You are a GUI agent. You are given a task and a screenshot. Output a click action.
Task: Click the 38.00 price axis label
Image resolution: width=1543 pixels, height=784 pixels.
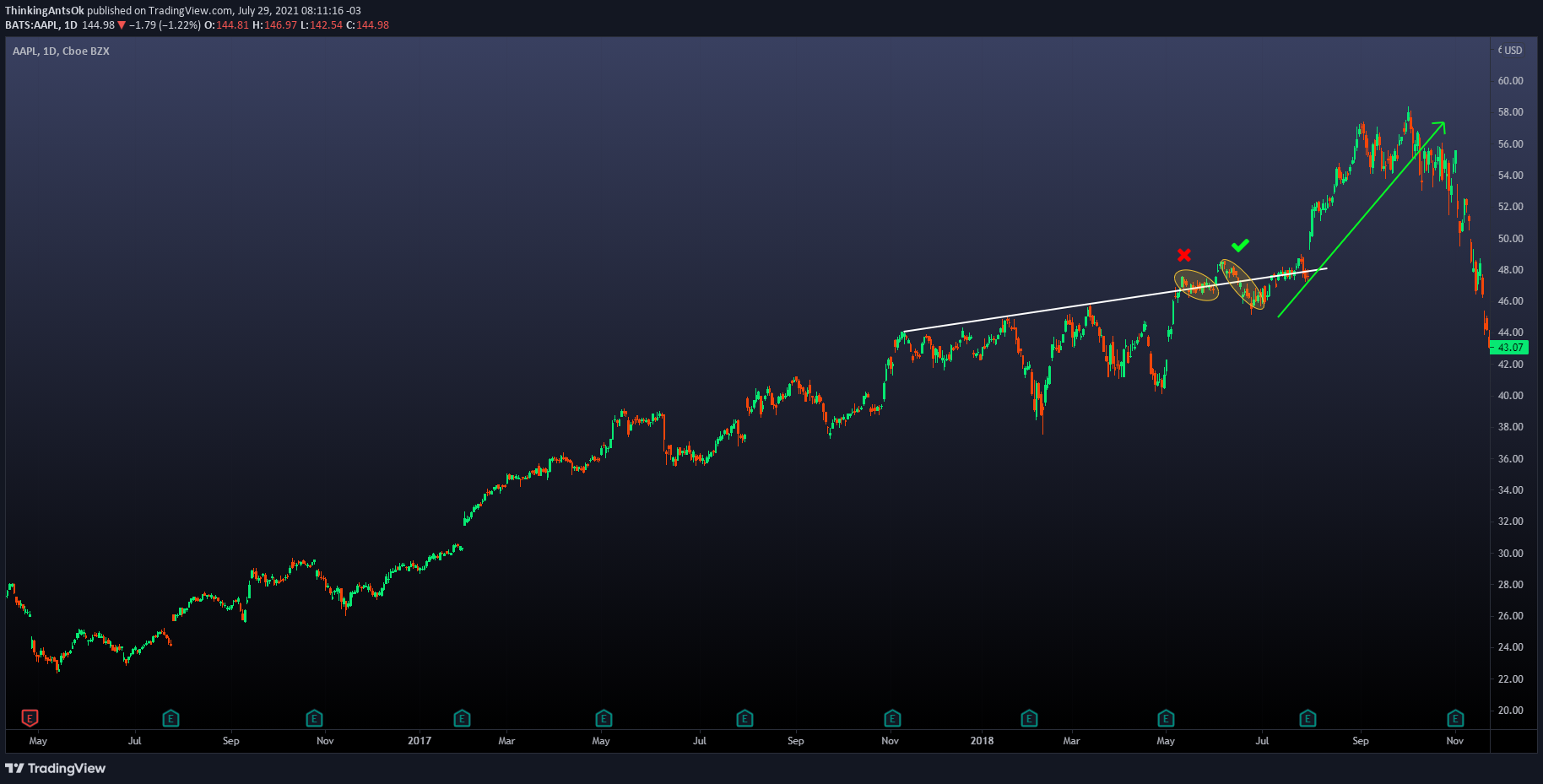click(1510, 427)
